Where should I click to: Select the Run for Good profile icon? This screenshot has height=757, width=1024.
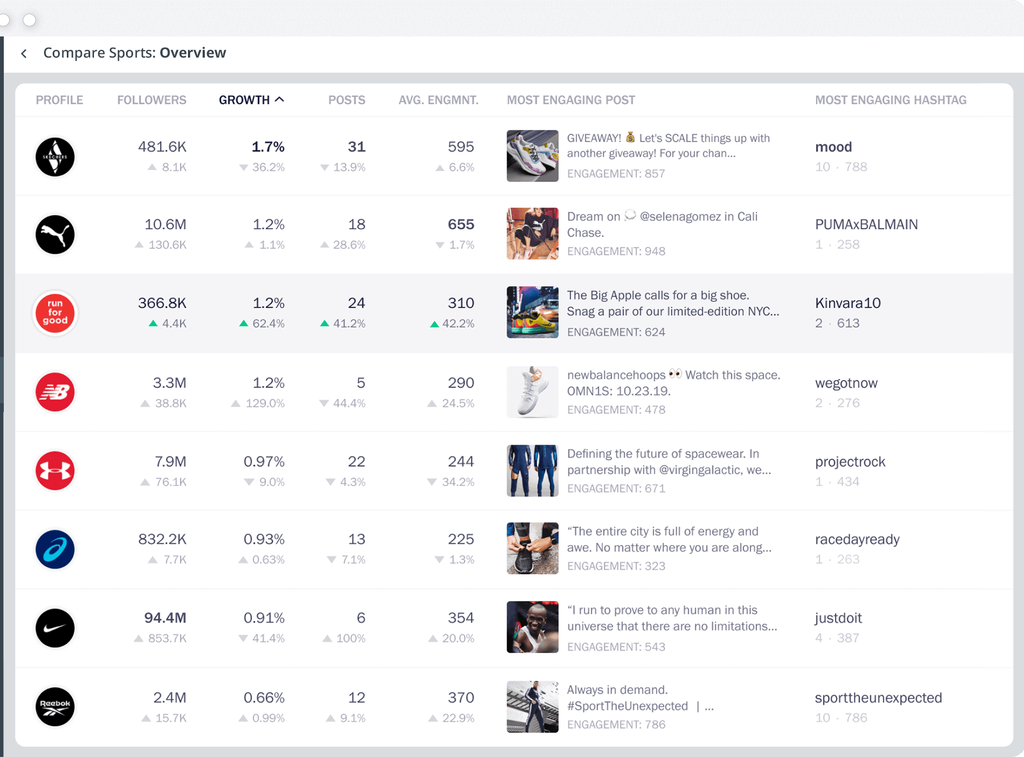[x=55, y=313]
